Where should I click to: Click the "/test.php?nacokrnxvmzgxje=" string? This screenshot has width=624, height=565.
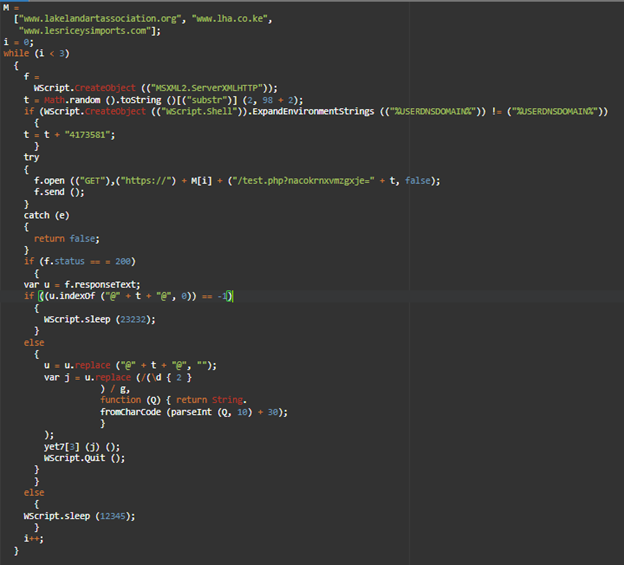[x=304, y=181]
